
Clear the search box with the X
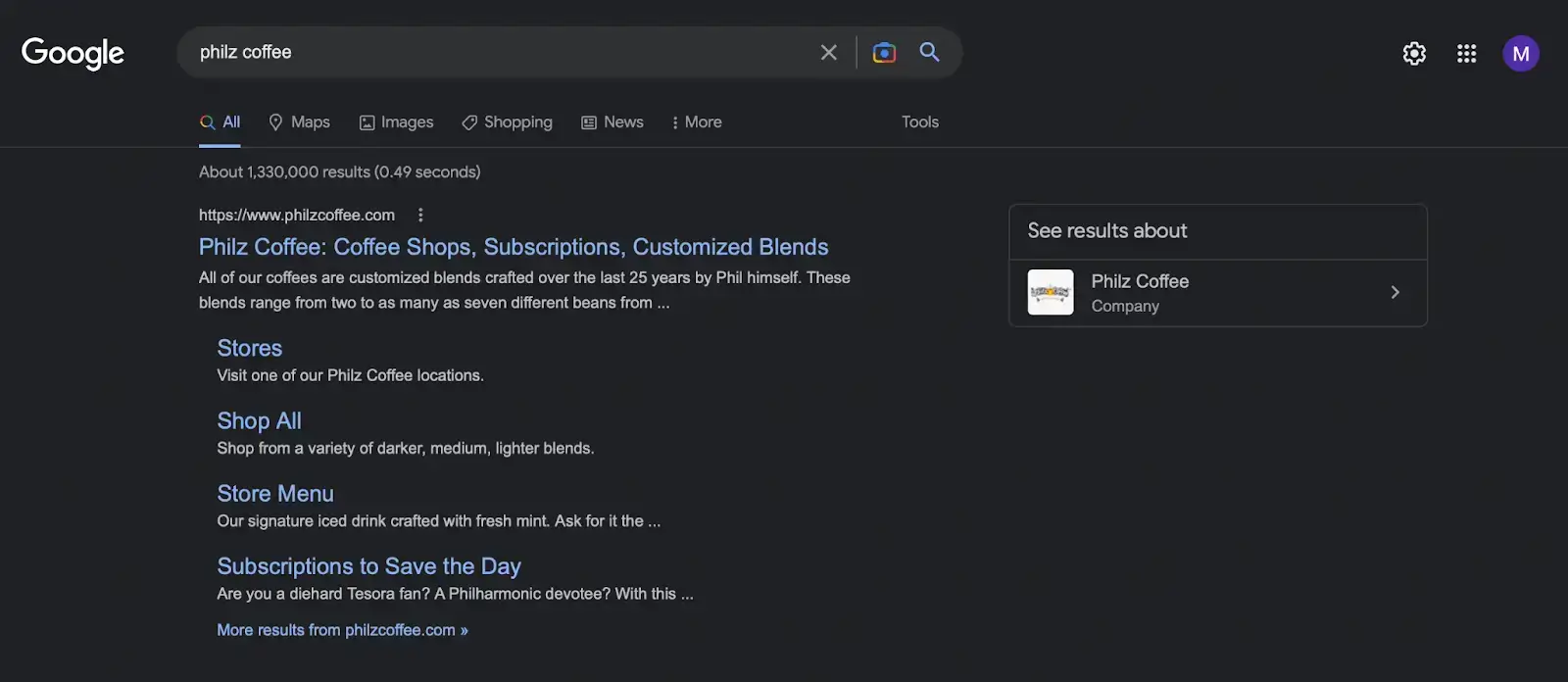829,52
